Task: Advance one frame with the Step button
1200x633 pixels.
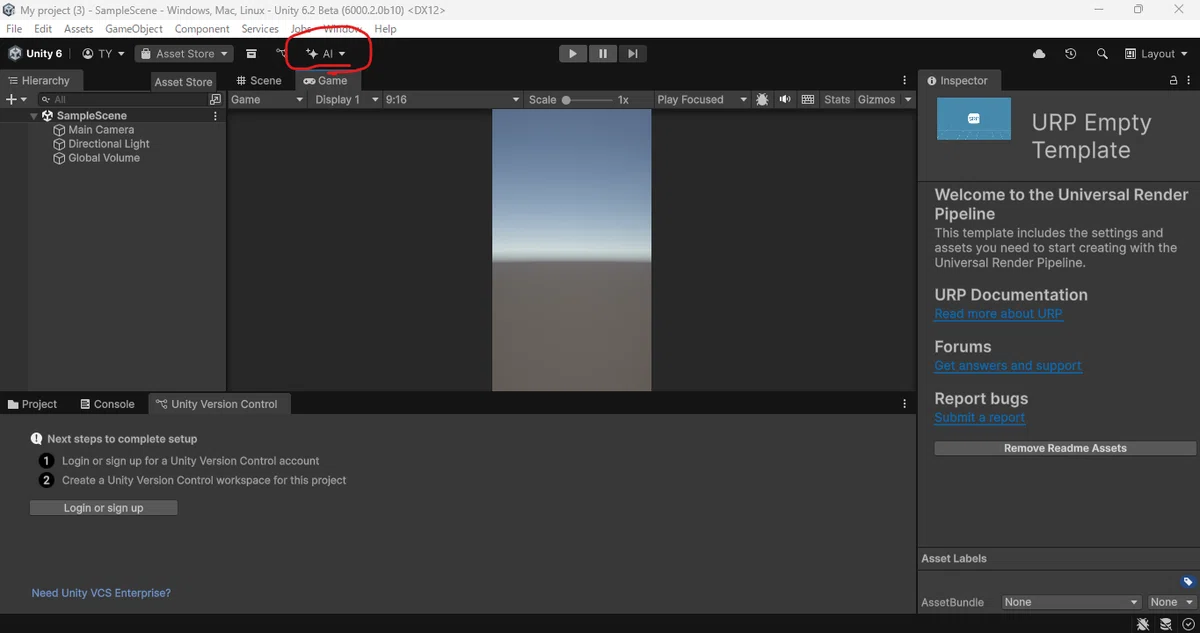Action: point(632,54)
